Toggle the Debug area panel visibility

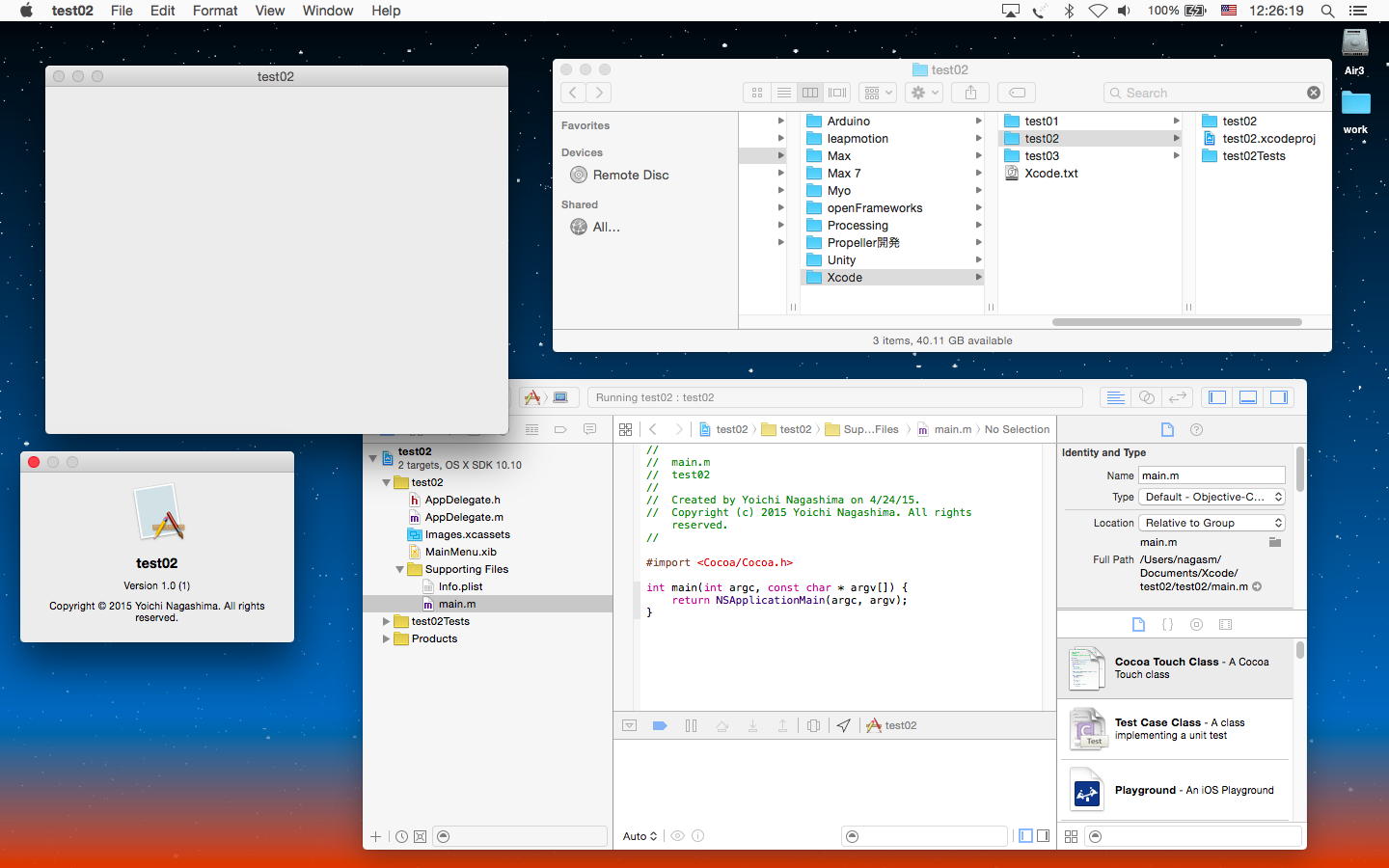click(x=1248, y=397)
